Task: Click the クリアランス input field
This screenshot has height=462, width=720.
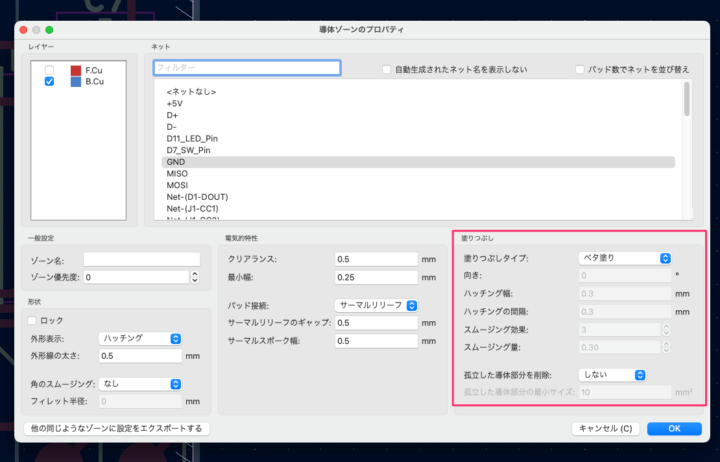Action: (x=375, y=259)
